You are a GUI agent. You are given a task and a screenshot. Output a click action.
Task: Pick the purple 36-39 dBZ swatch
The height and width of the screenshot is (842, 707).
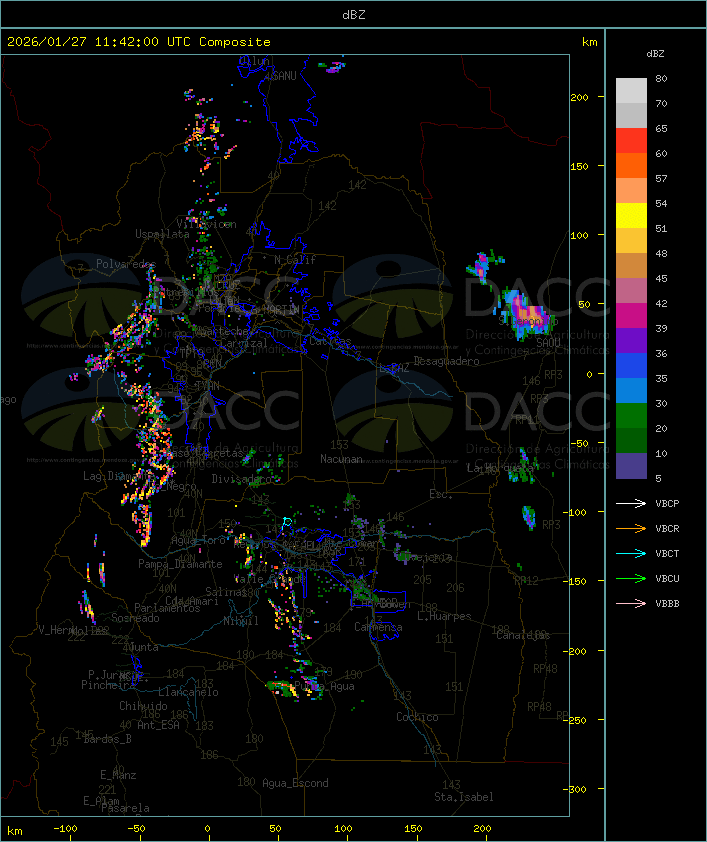click(x=631, y=340)
